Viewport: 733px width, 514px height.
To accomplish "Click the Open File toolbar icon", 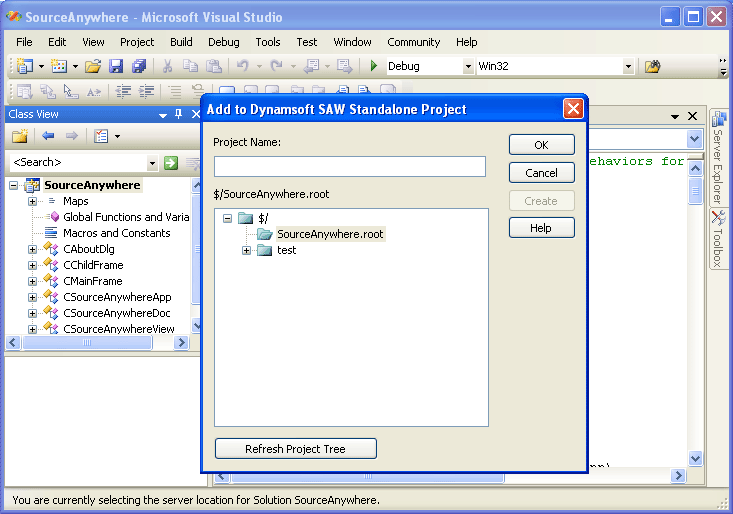I will click(x=92, y=66).
